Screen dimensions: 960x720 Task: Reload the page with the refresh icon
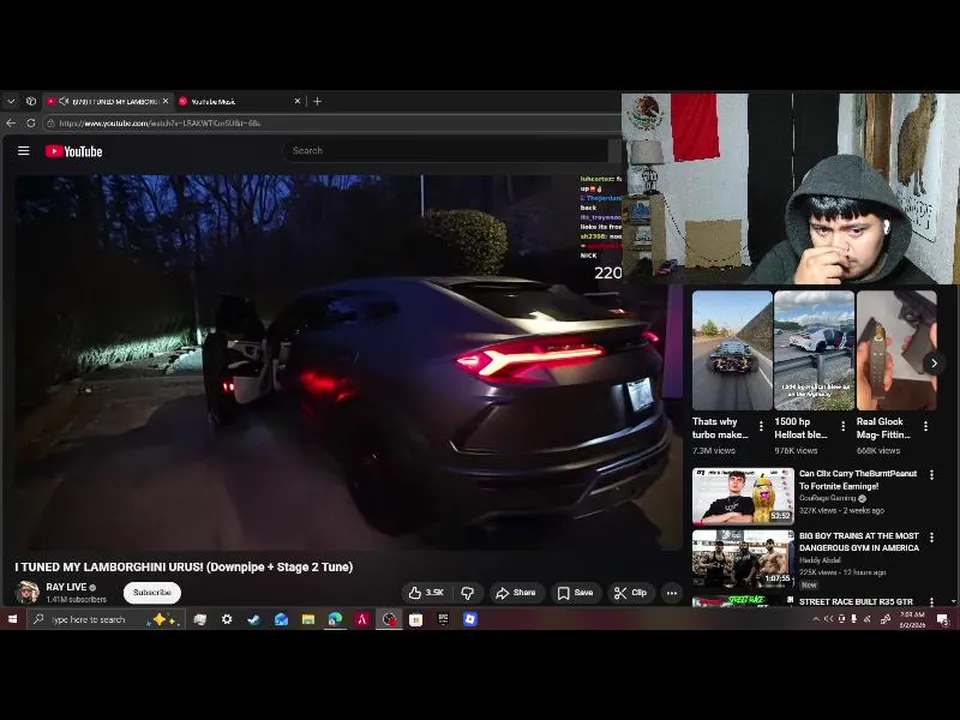(31, 123)
